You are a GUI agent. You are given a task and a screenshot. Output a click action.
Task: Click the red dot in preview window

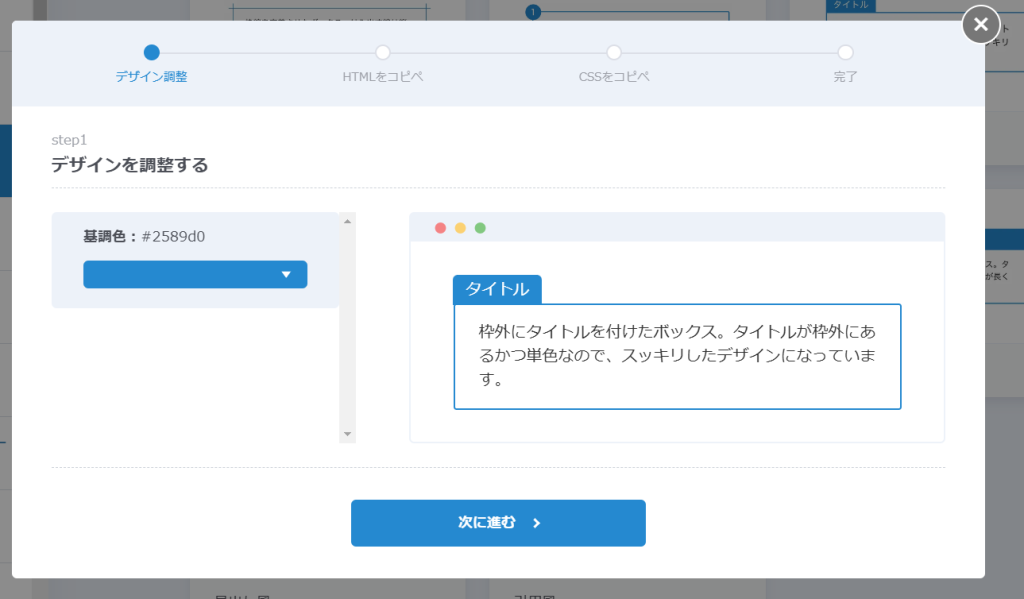tap(440, 228)
